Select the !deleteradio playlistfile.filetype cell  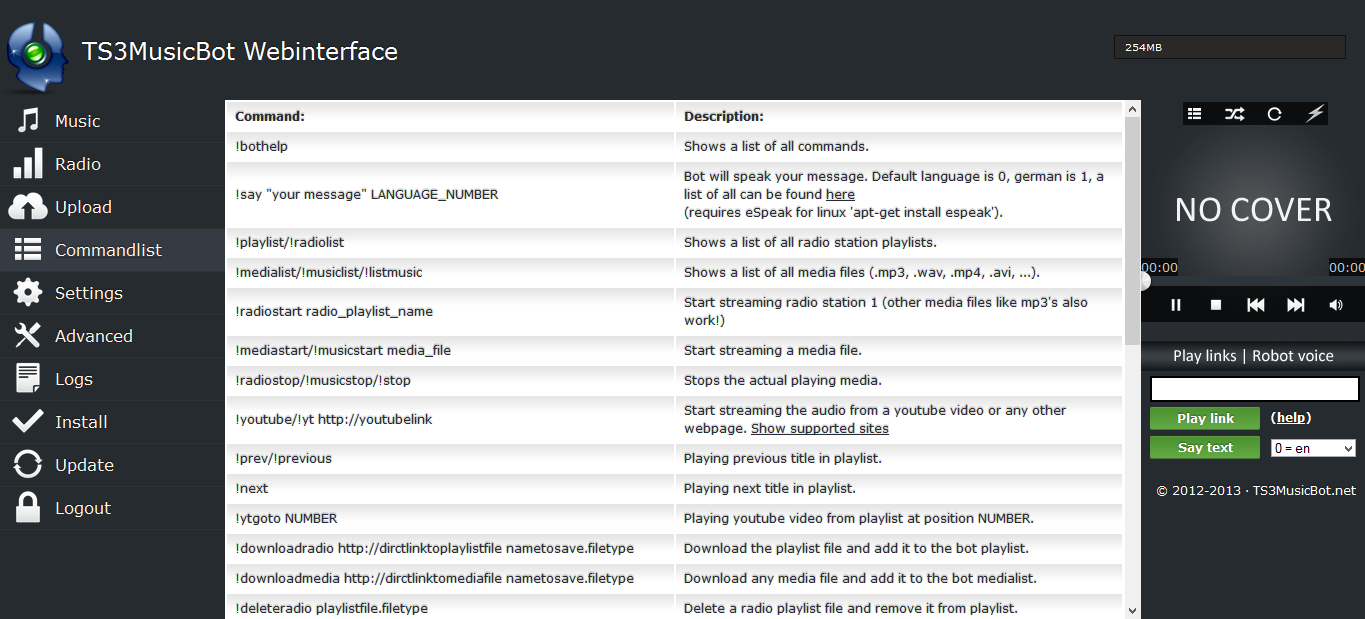tap(450, 607)
